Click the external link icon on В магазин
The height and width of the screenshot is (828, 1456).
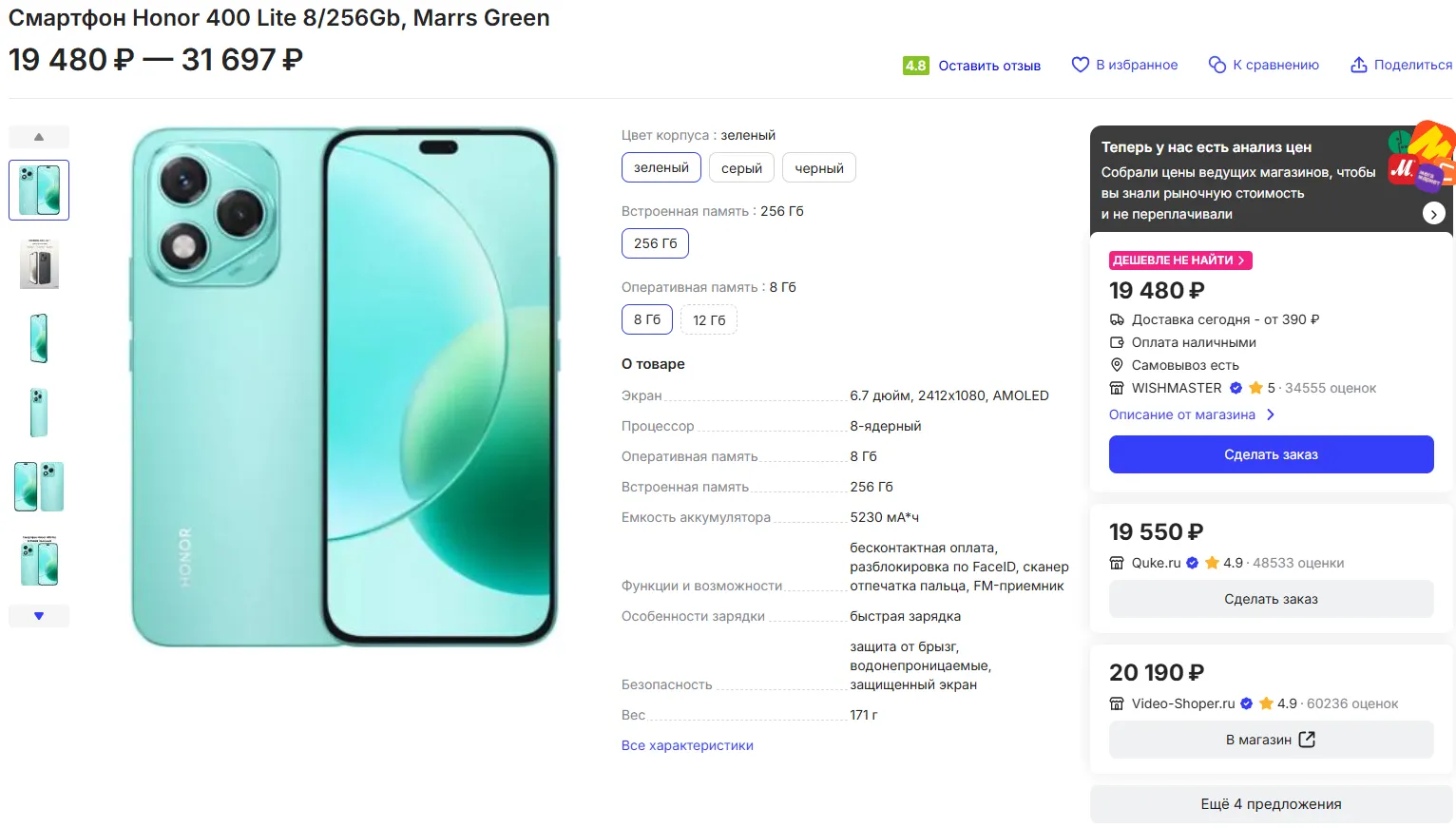(1307, 740)
